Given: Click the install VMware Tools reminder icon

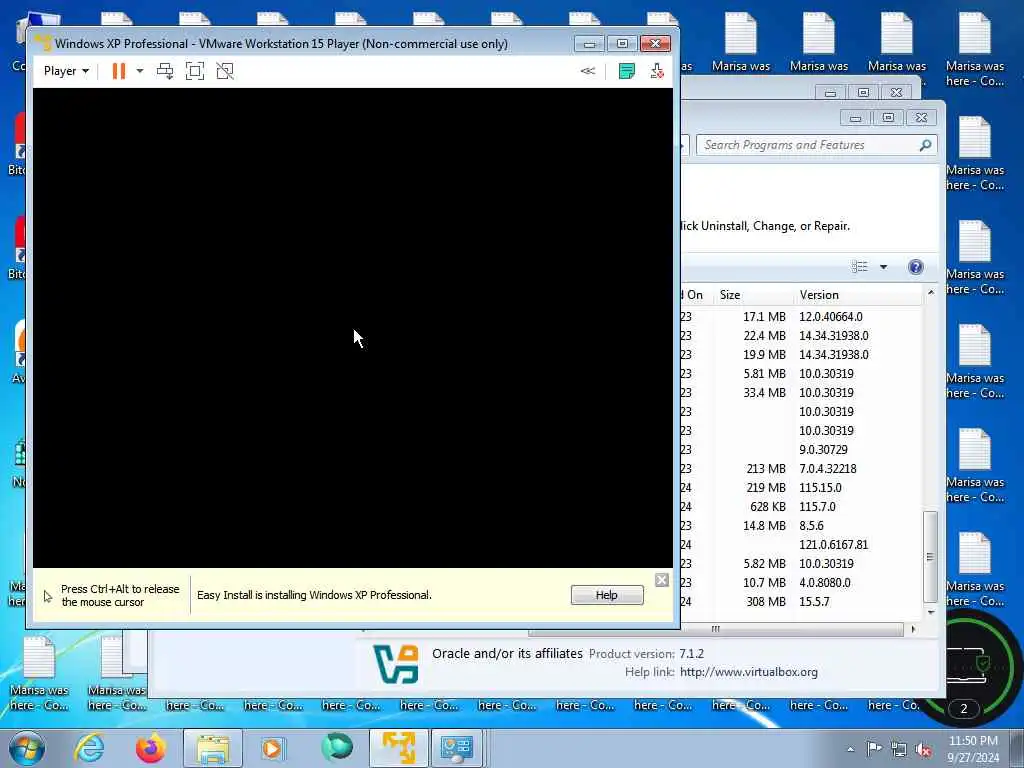Looking at the screenshot, I should (657, 71).
